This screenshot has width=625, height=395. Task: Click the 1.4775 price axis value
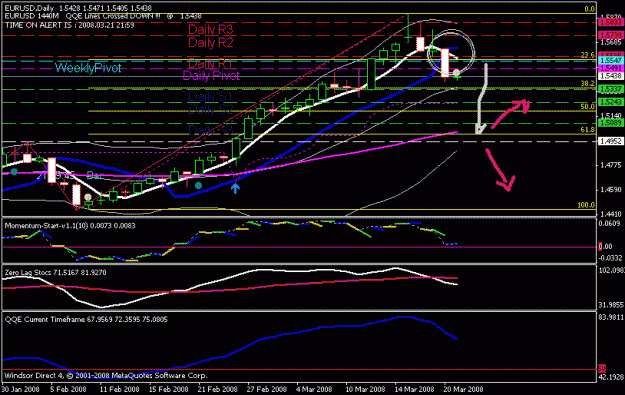click(x=611, y=165)
